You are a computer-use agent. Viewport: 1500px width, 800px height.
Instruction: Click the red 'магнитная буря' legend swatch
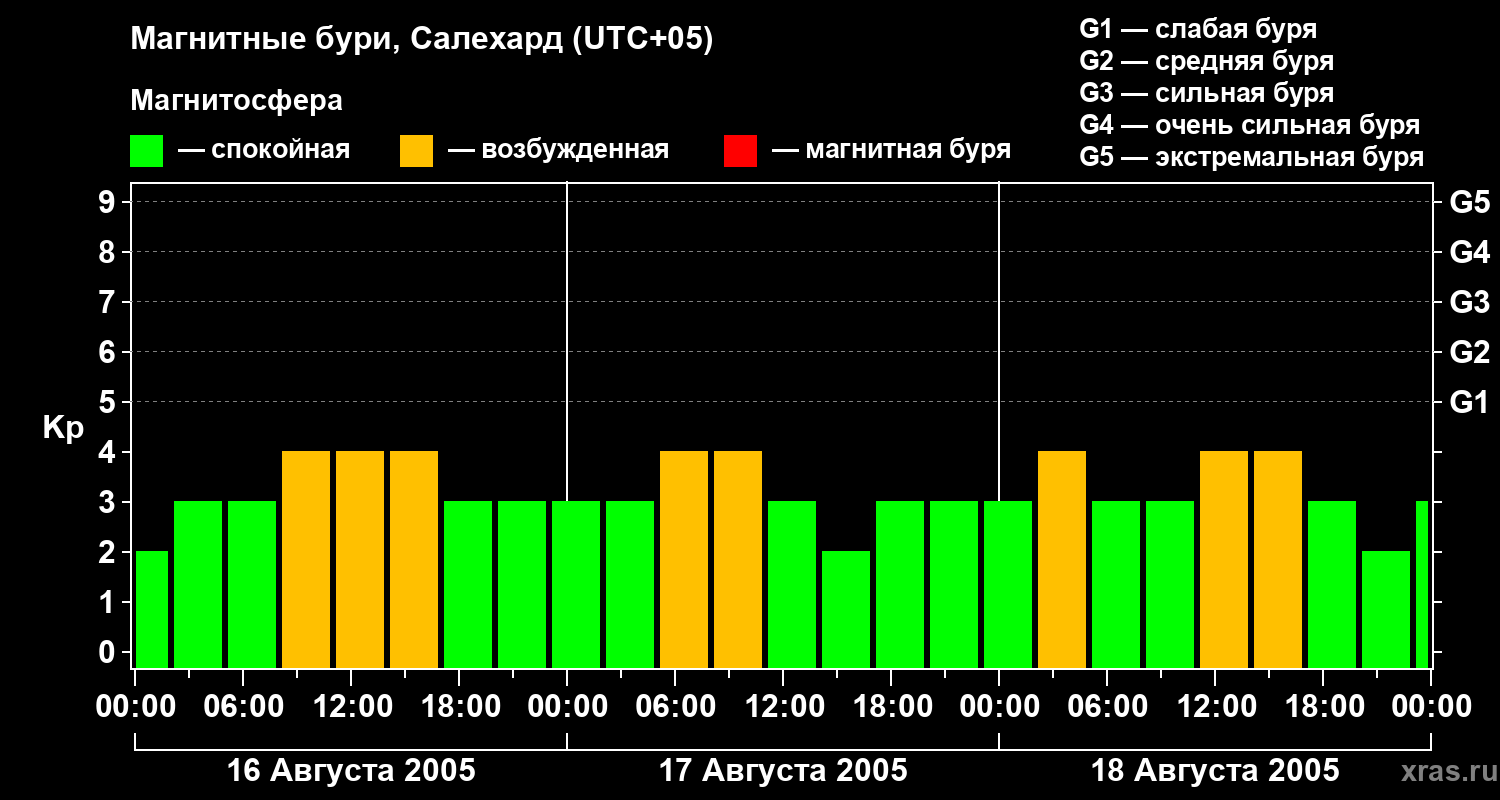740,151
